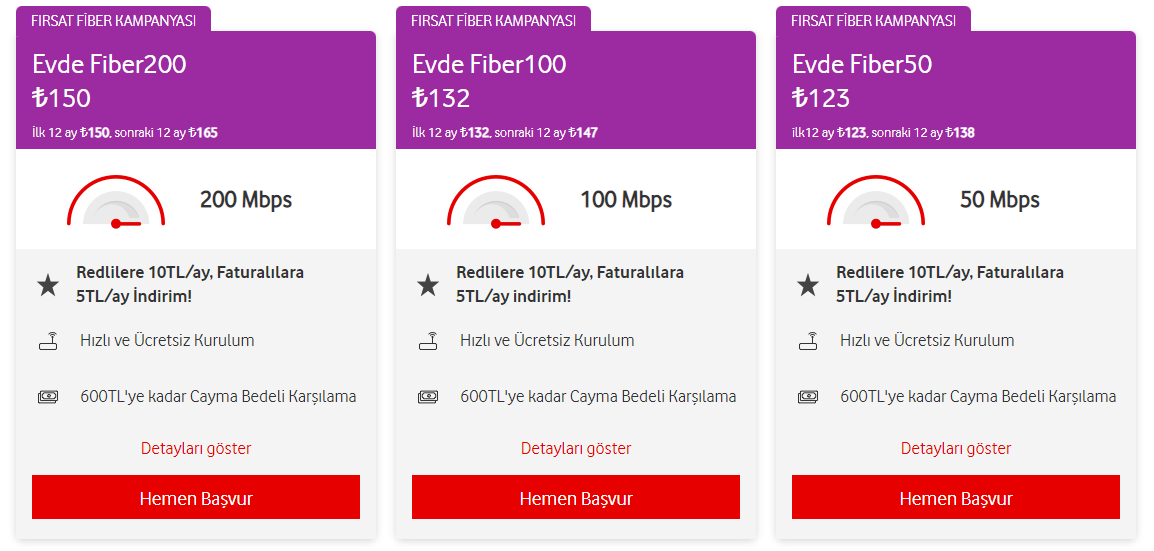Viewport: 1154px width, 551px height.
Task: Expand Detayları göster for Evde Fiber200
Action: [196, 448]
